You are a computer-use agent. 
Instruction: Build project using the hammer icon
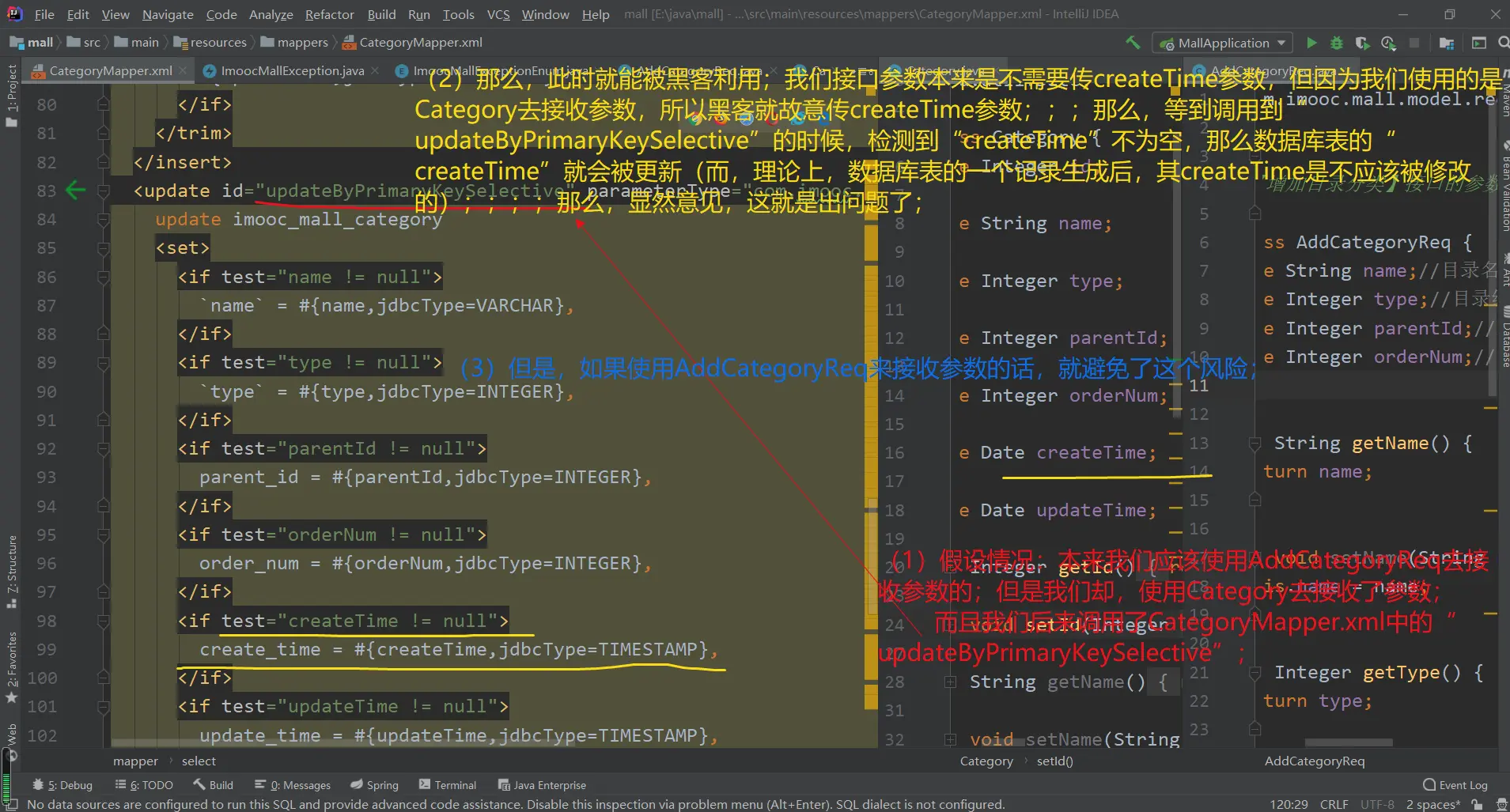point(1133,43)
